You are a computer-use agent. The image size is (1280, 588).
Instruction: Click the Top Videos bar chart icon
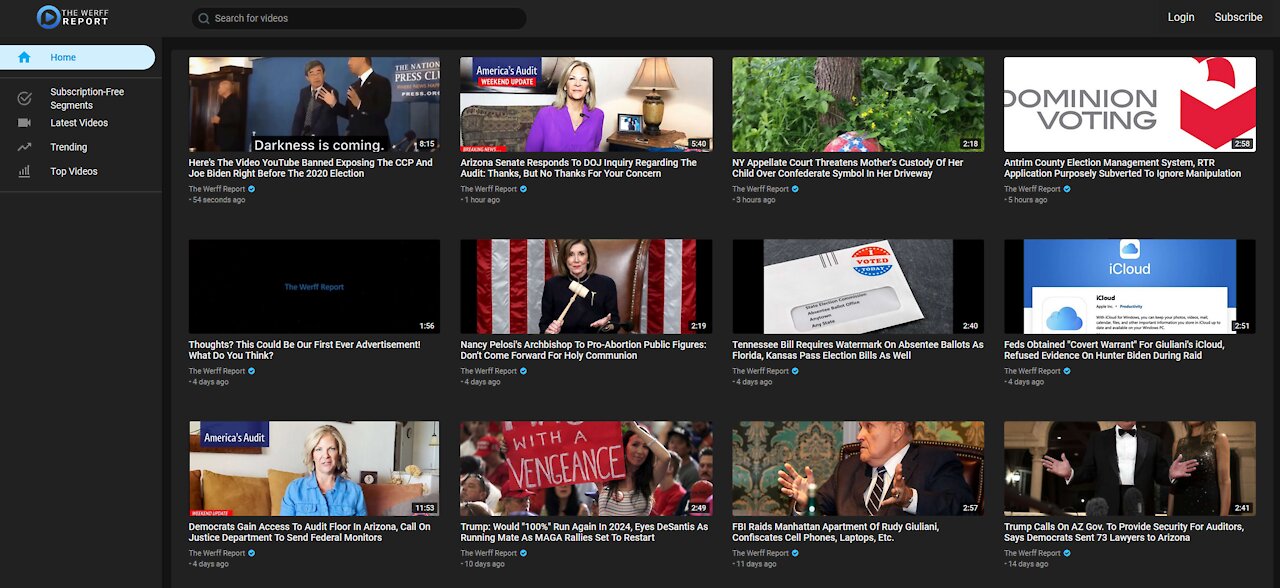point(24,171)
